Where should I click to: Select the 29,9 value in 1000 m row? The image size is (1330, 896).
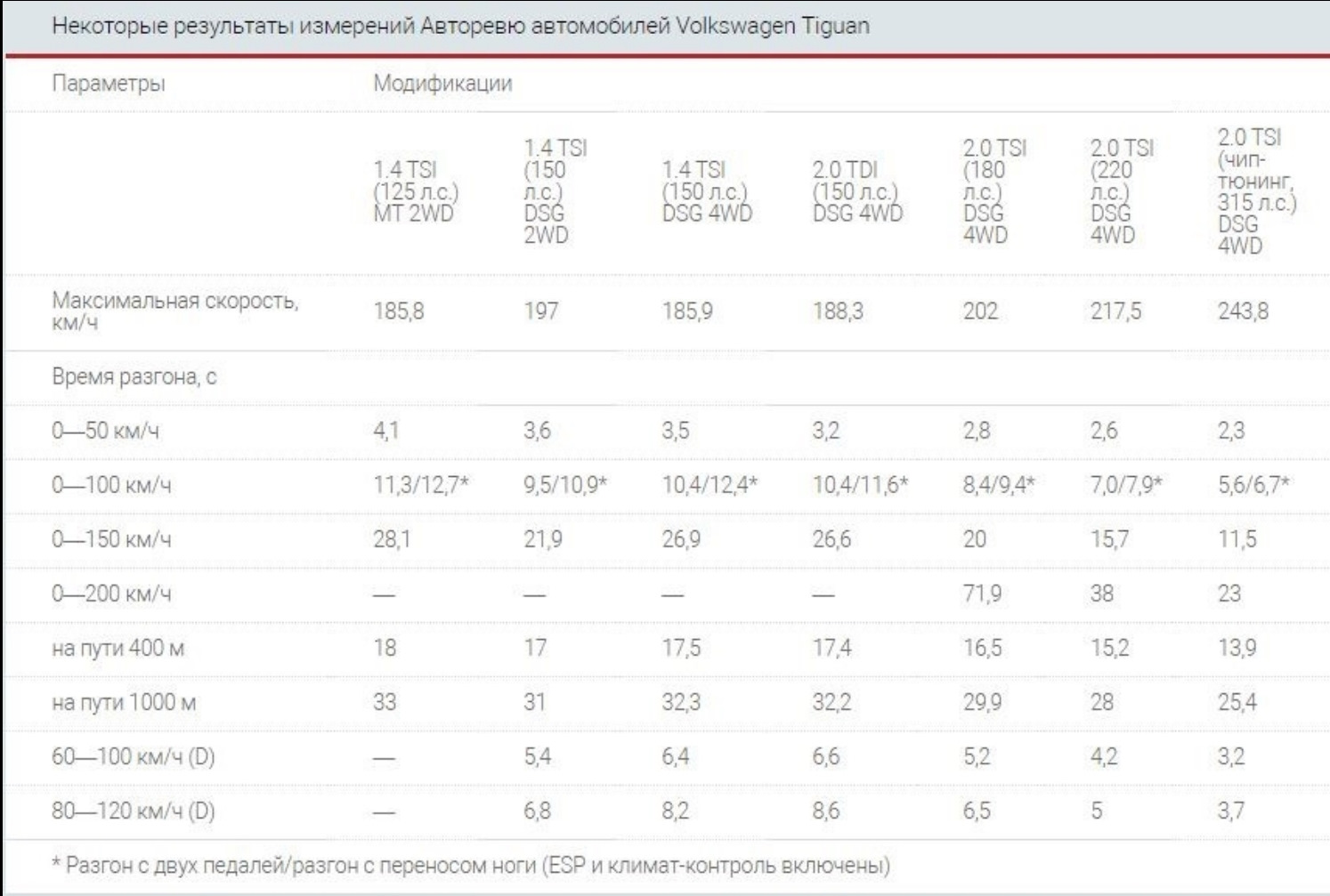982,702
